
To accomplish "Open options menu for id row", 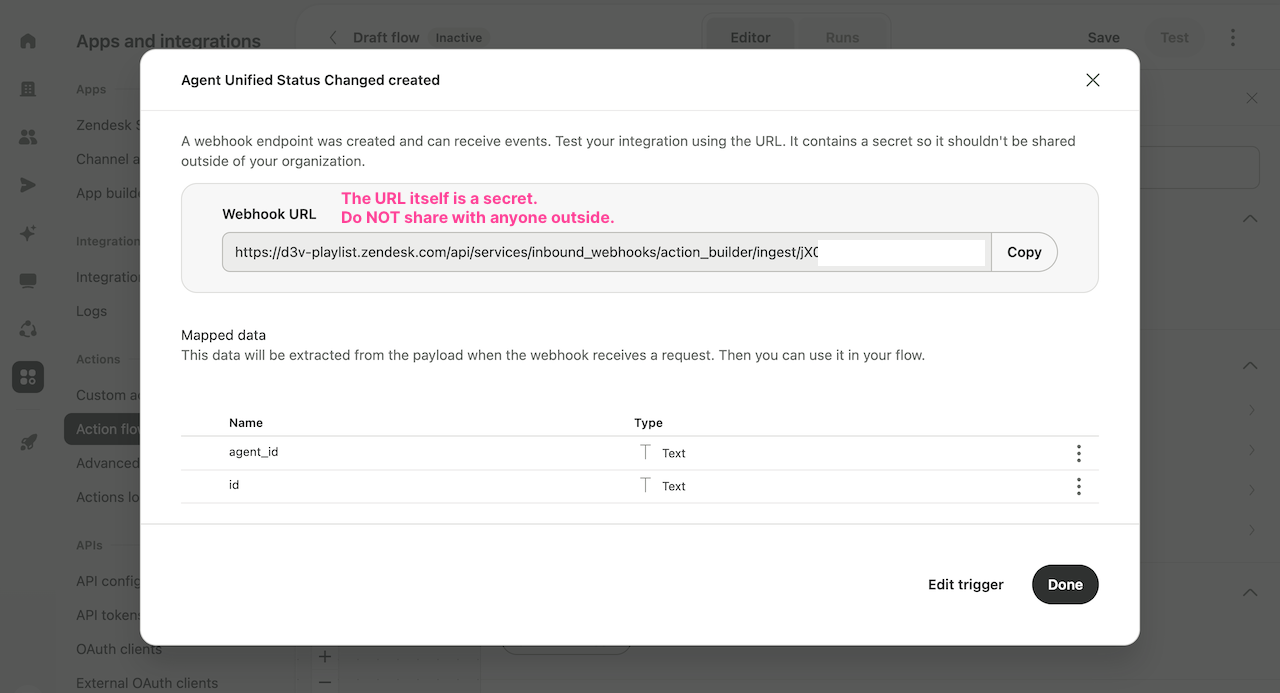I will coord(1078,486).
